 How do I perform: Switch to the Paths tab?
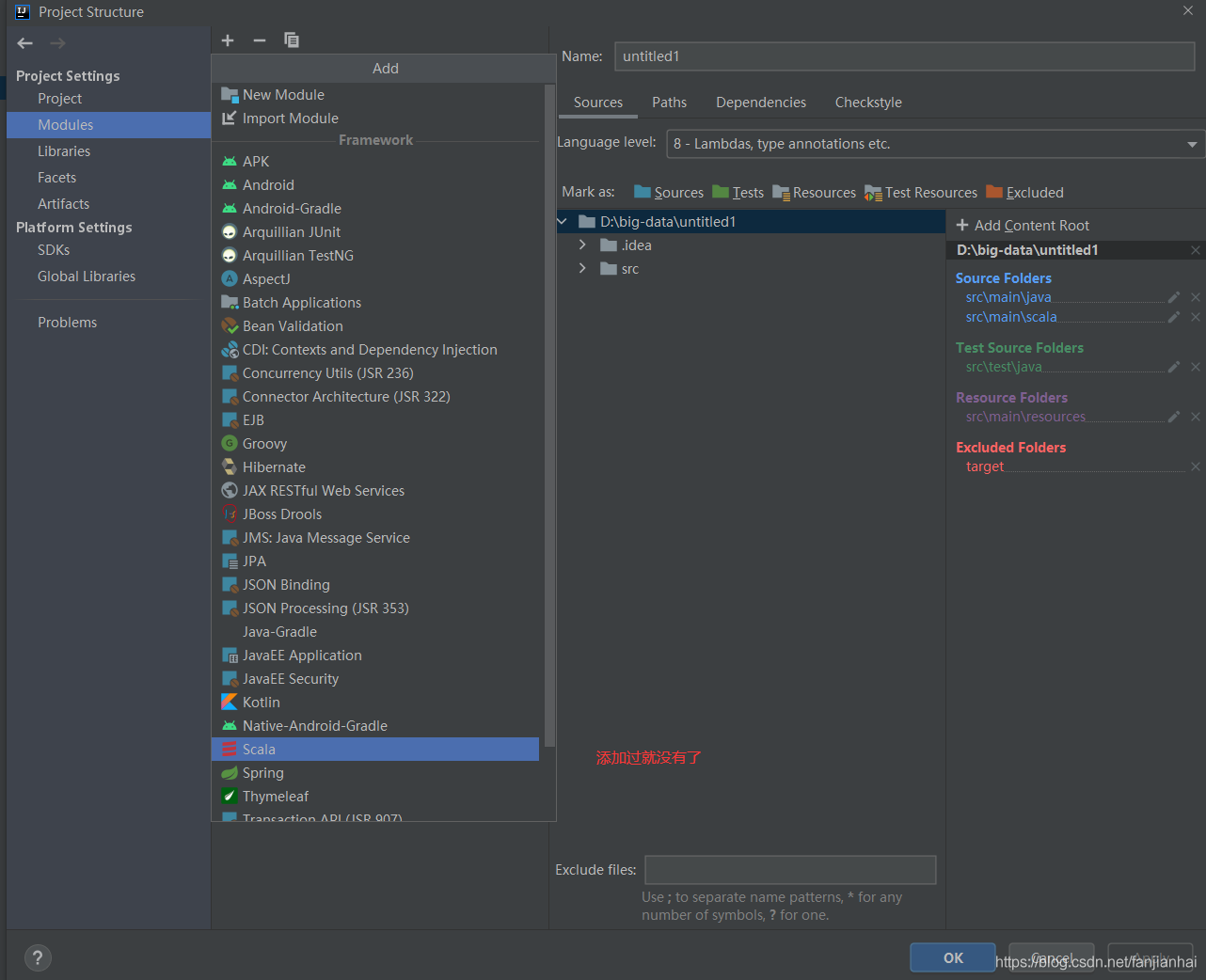tap(669, 103)
